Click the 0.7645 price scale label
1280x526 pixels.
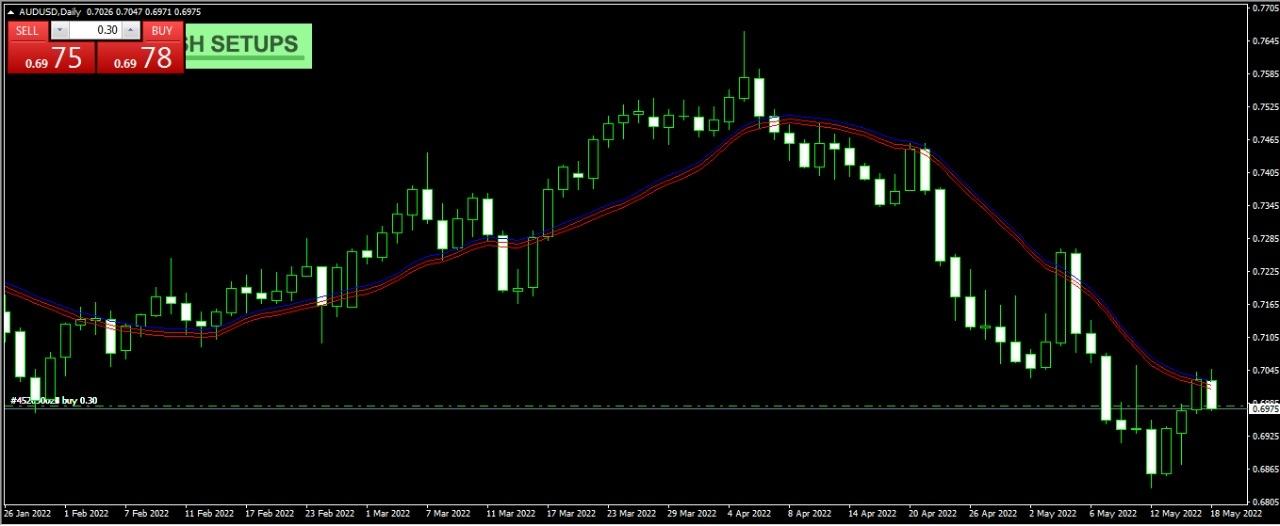point(1264,41)
